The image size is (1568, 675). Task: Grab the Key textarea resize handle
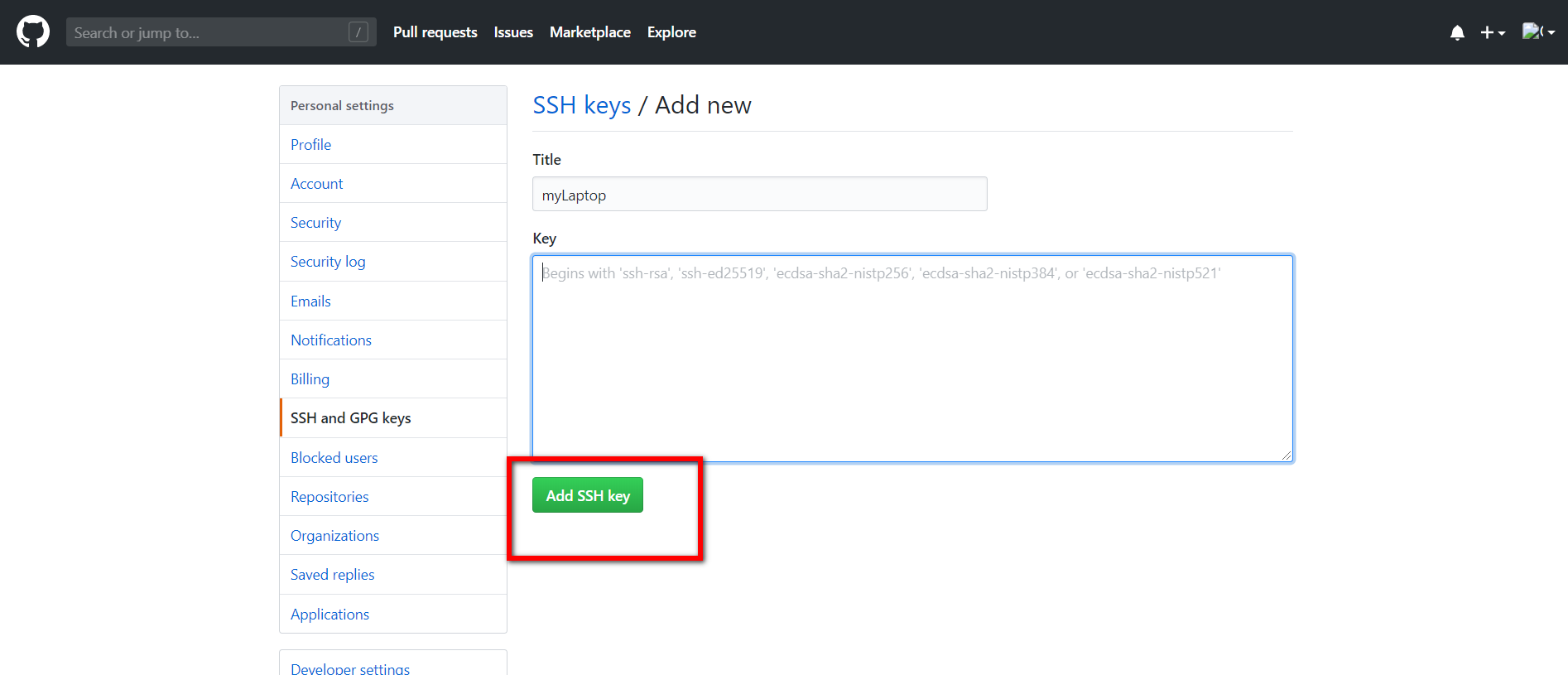[1287, 456]
